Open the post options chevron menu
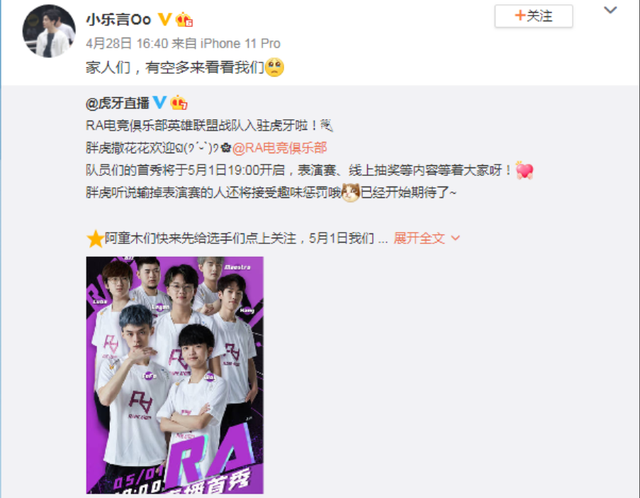The image size is (640, 498). pyautogui.click(x=610, y=10)
